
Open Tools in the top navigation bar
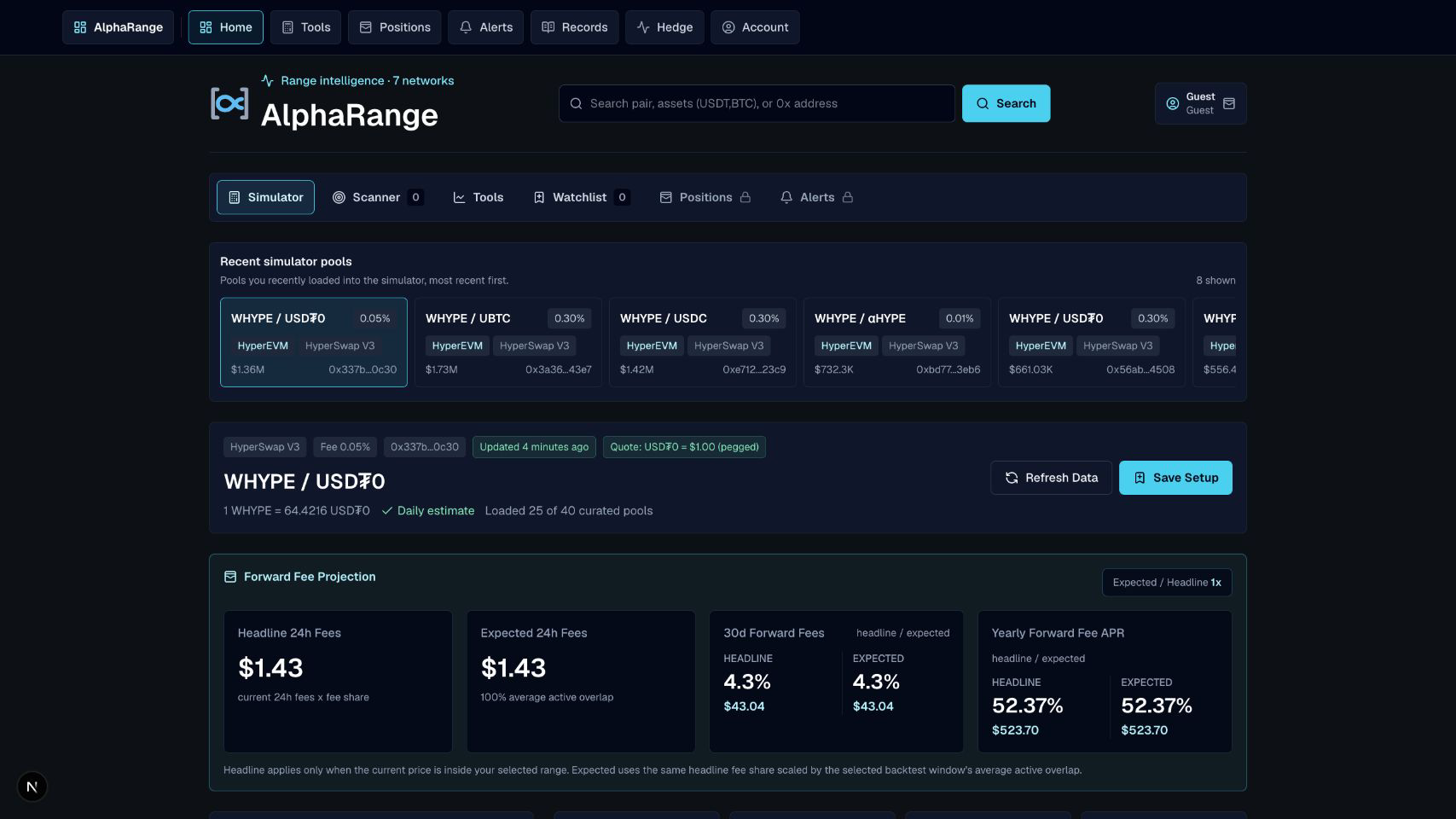306,27
